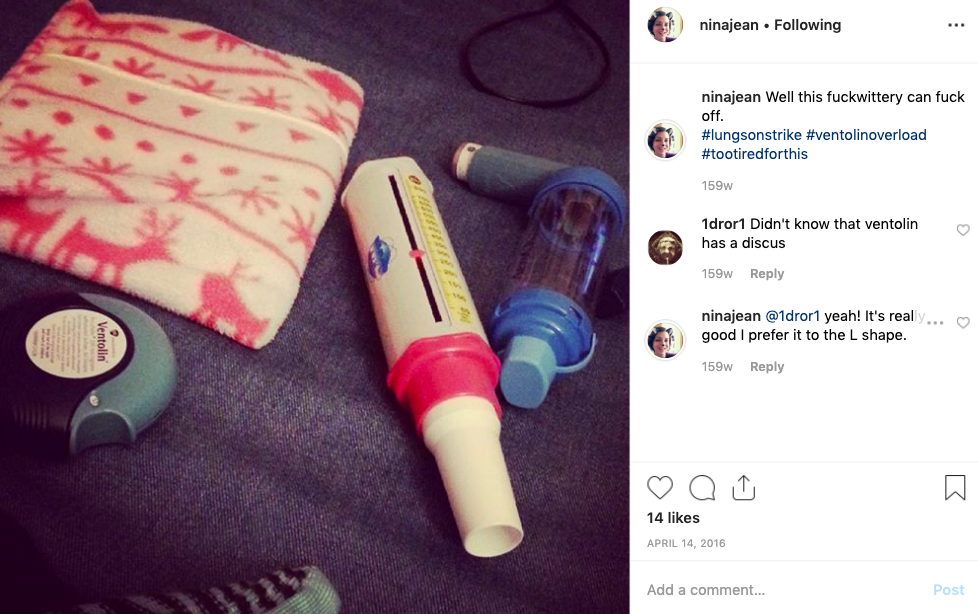
Task: Like the post with heart icon
Action: point(660,487)
